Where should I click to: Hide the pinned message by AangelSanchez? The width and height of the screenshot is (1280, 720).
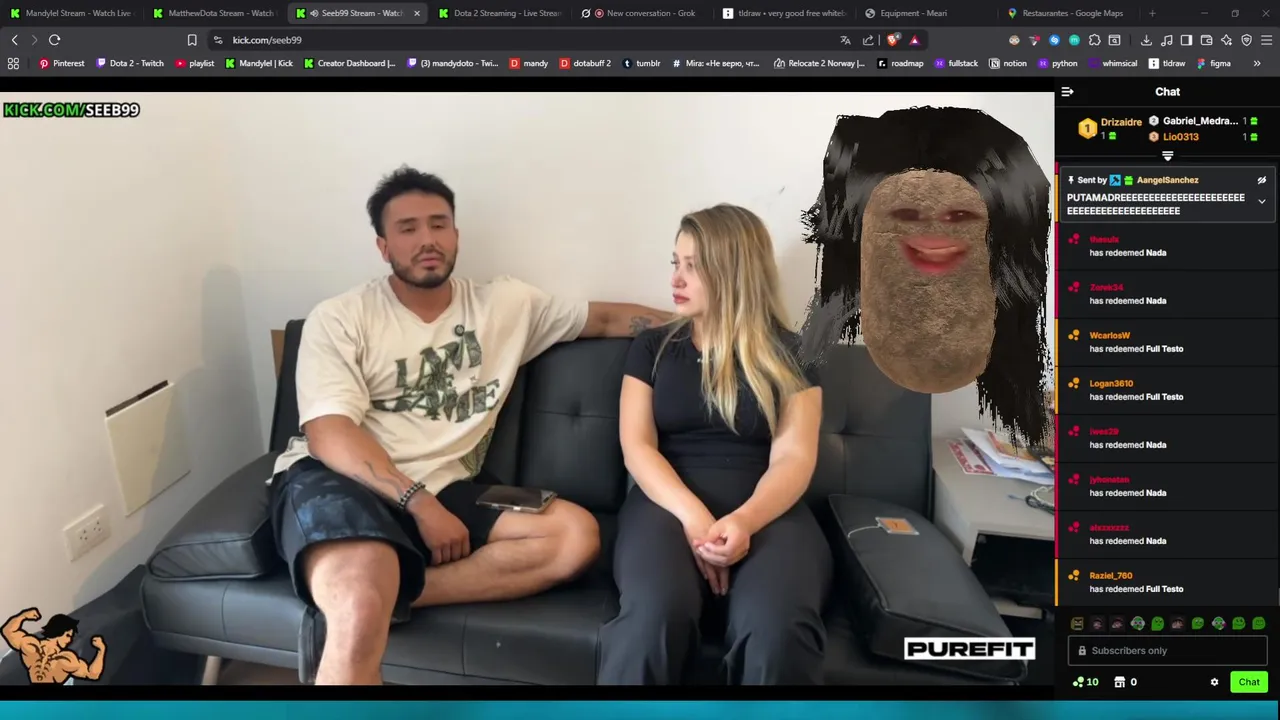(1262, 180)
